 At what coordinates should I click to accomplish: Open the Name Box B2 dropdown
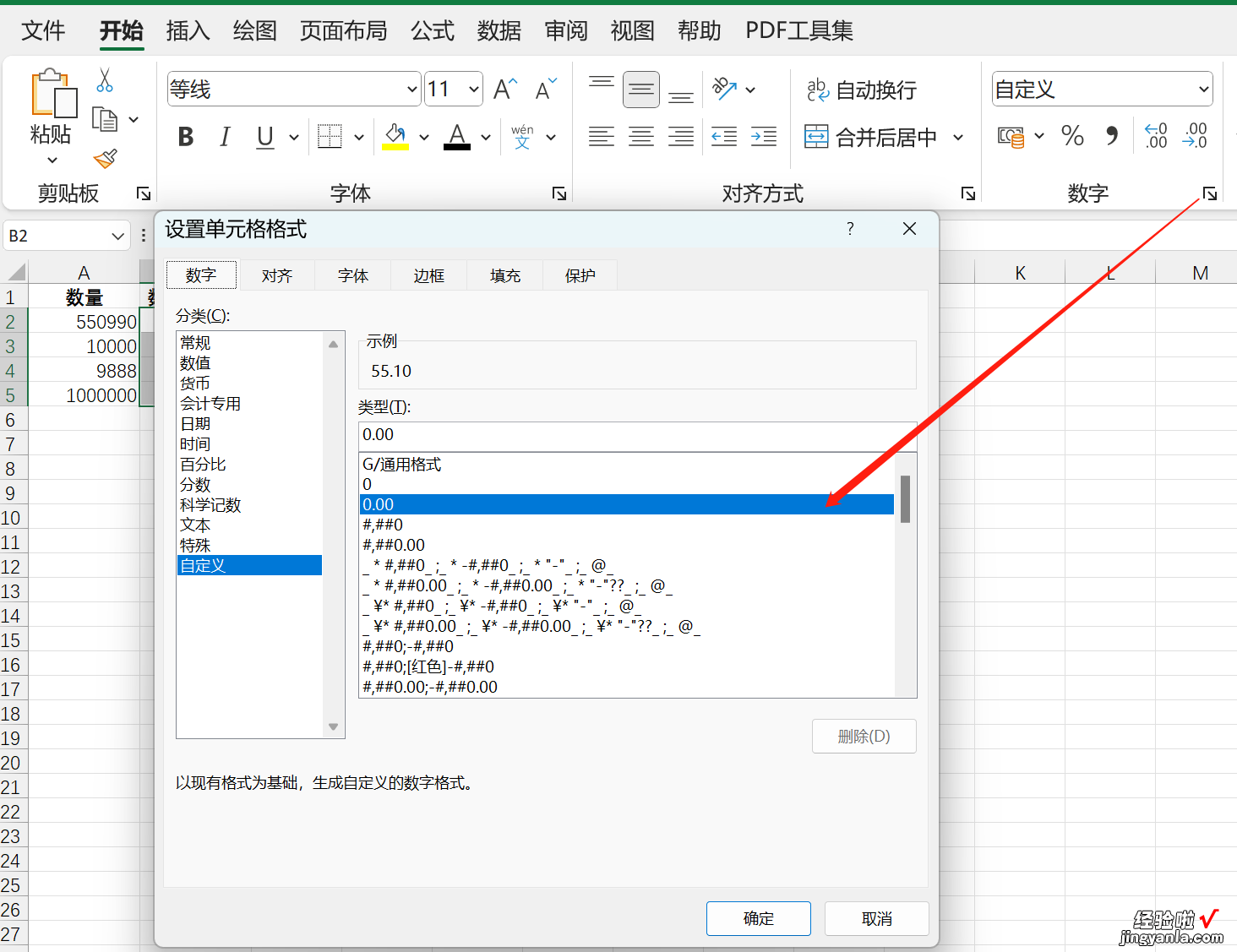tap(118, 236)
